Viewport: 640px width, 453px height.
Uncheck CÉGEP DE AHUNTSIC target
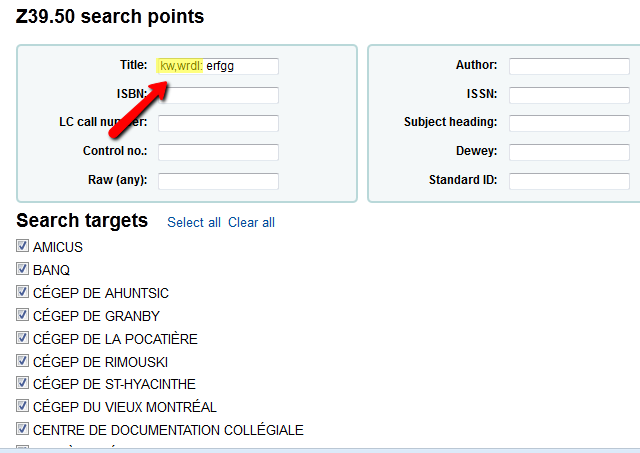tap(23, 292)
